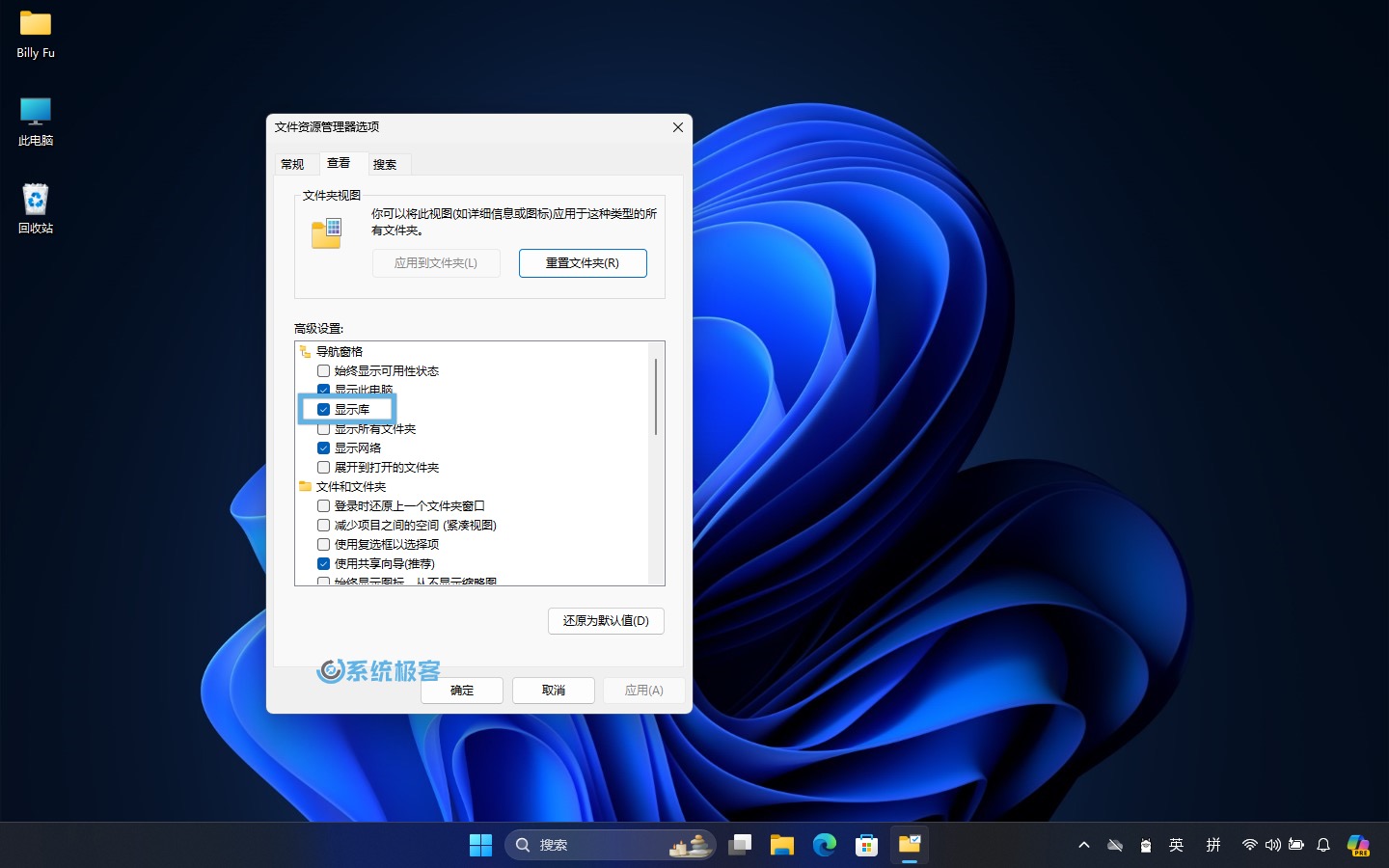Switch to the 查看 tab
1389x868 pixels.
click(x=339, y=163)
